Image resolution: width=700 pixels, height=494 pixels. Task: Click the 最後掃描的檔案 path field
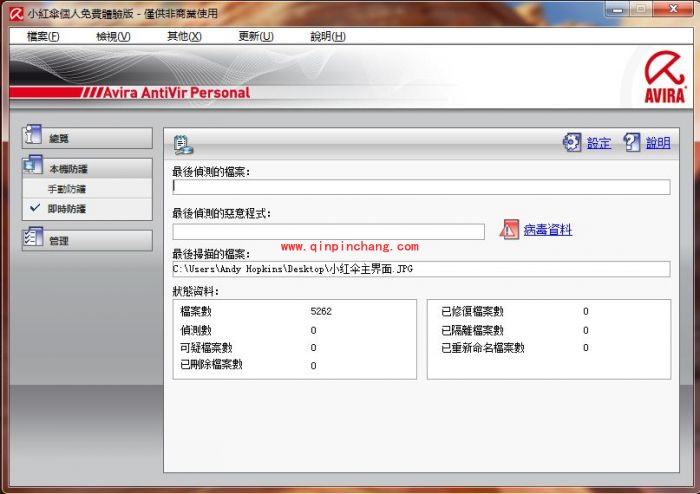point(420,269)
